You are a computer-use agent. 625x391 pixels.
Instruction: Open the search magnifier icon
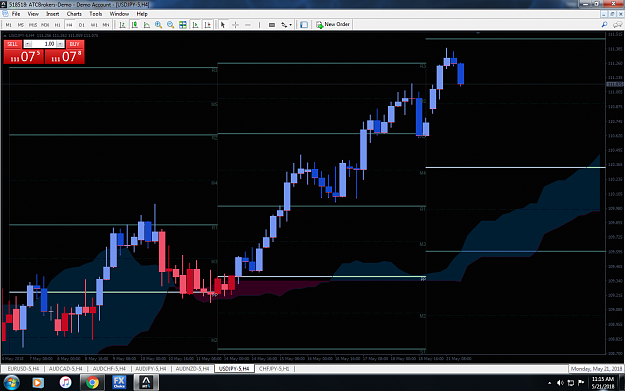click(604, 25)
